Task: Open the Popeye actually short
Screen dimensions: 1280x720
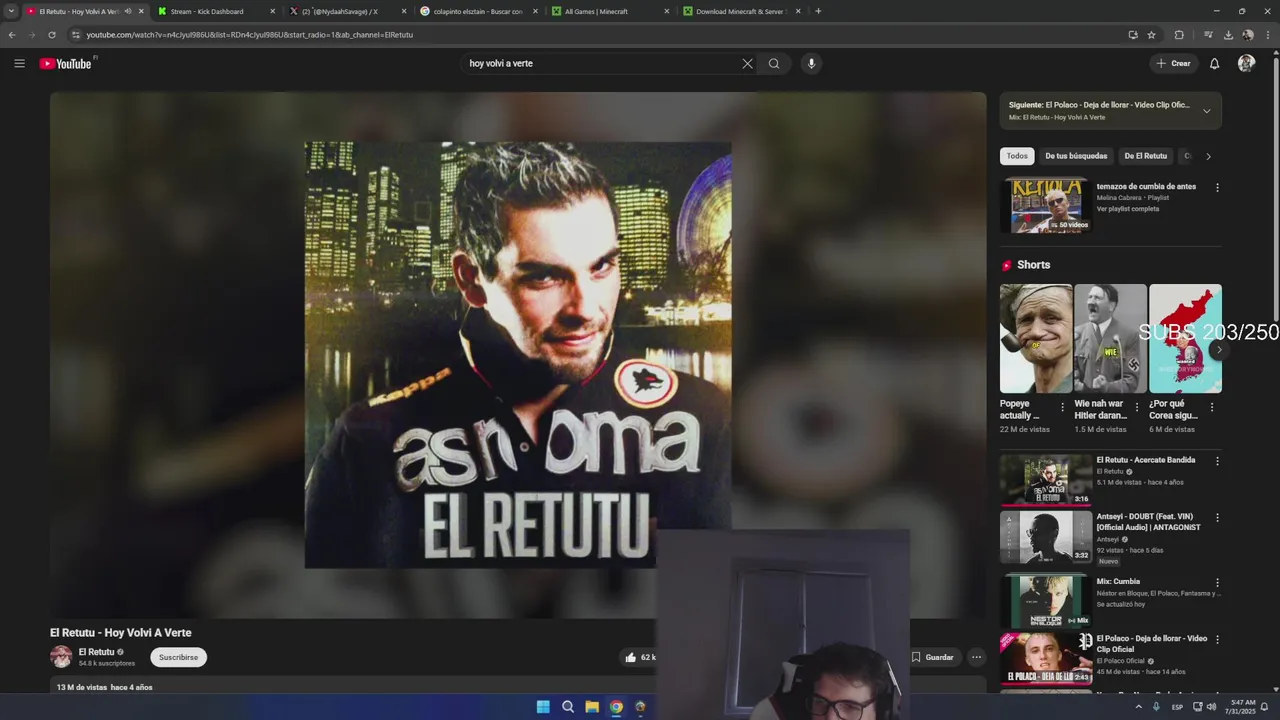Action: (x=1036, y=338)
